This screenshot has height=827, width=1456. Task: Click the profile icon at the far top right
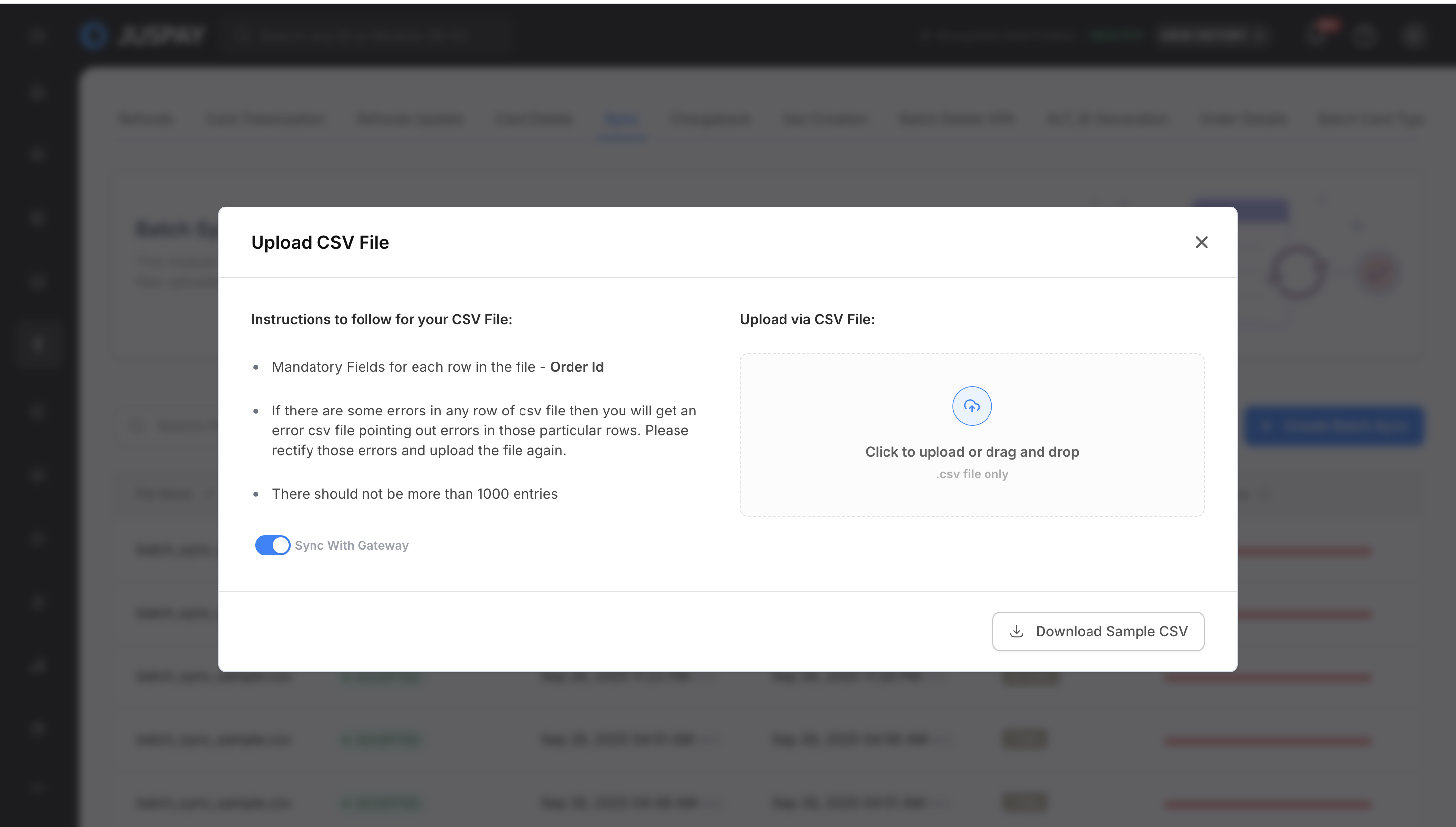(1413, 35)
